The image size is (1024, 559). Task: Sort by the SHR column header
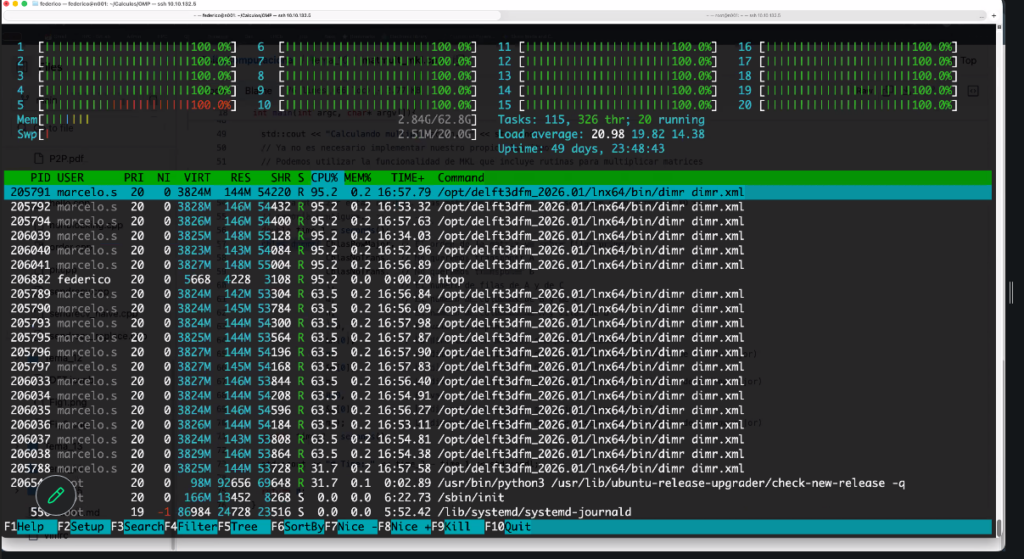(280, 178)
